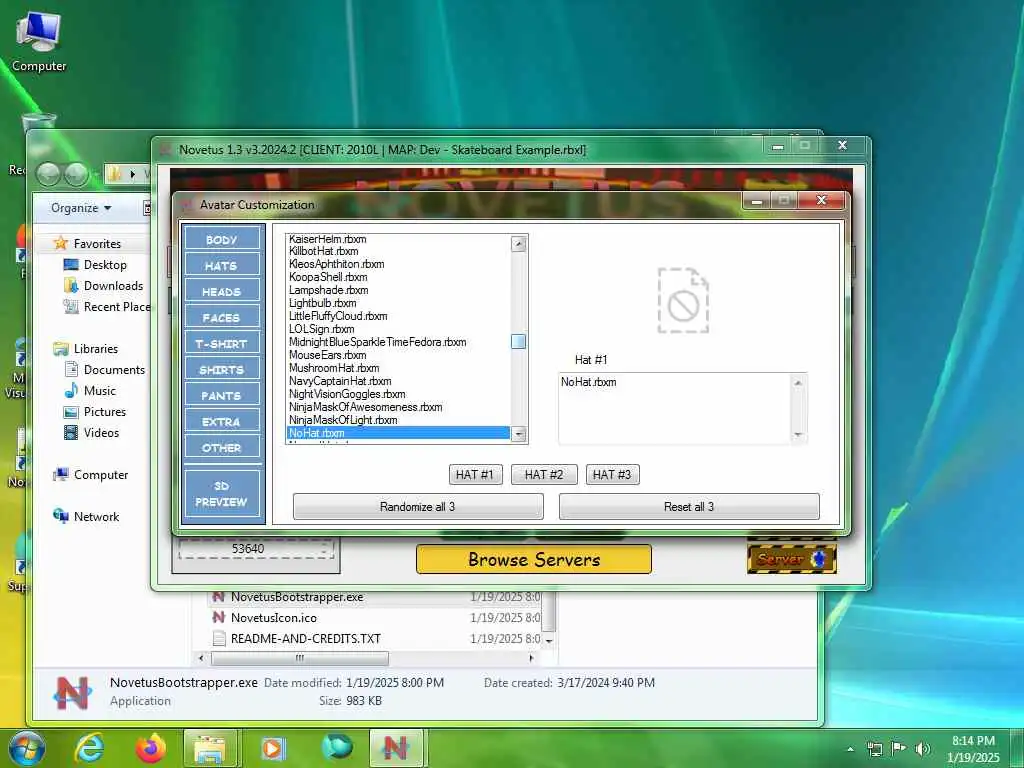The width and height of the screenshot is (1024, 768).
Task: Select LittleFluffyCloud.rbxm hat
Action: (398, 316)
